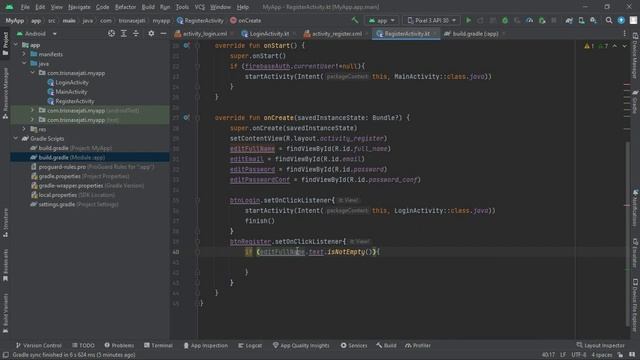The image size is (640, 360).
Task: Open editor tabs more options icon
Action: click(624, 33)
